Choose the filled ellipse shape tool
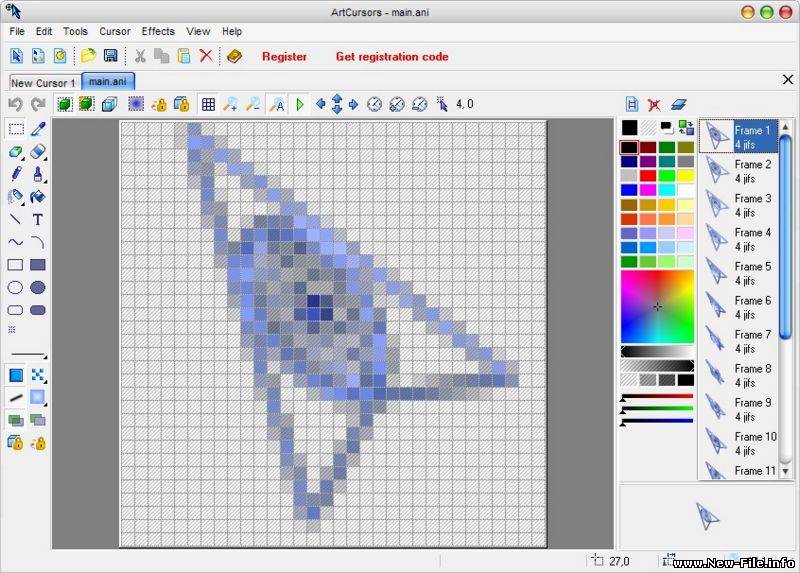The image size is (800, 573). coord(38,288)
